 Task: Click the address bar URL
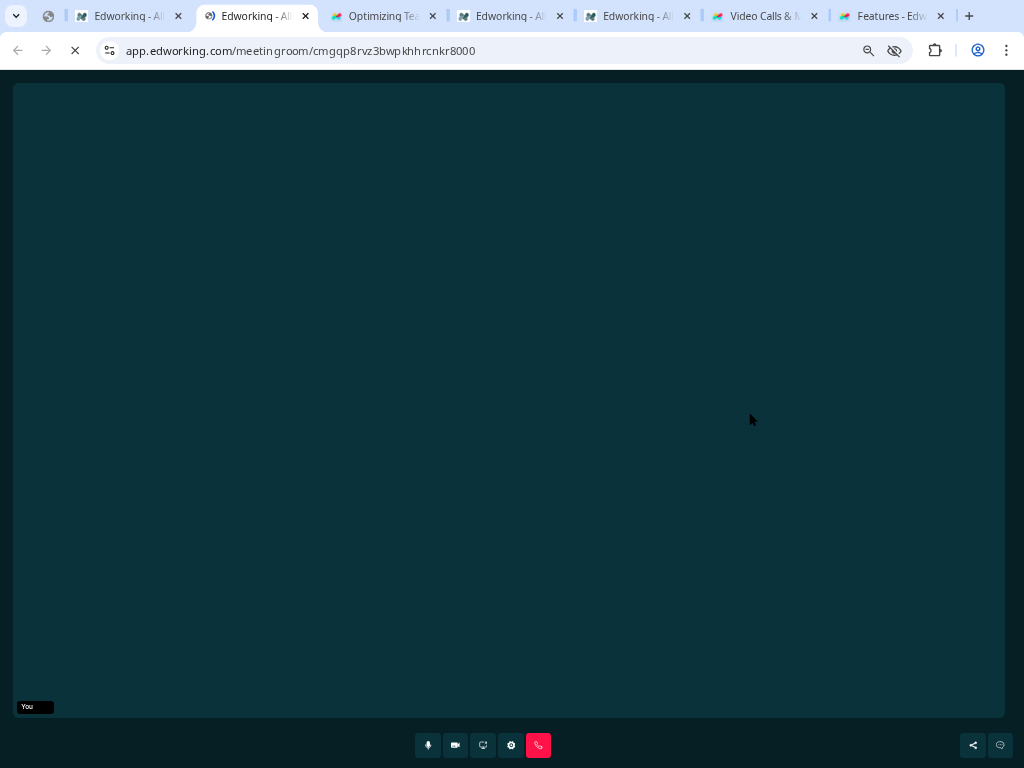(x=300, y=50)
